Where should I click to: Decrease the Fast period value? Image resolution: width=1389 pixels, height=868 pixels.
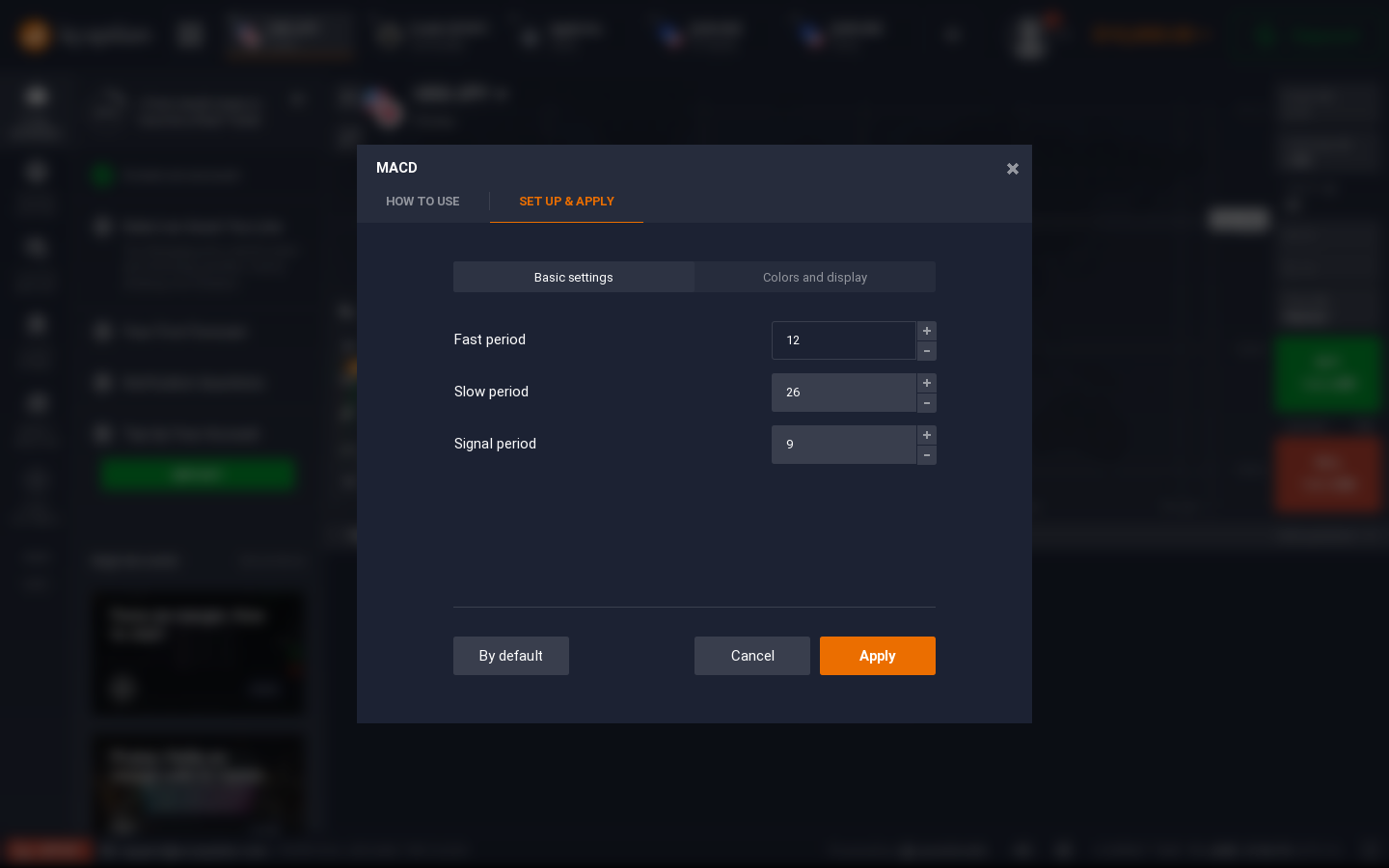coord(927,351)
